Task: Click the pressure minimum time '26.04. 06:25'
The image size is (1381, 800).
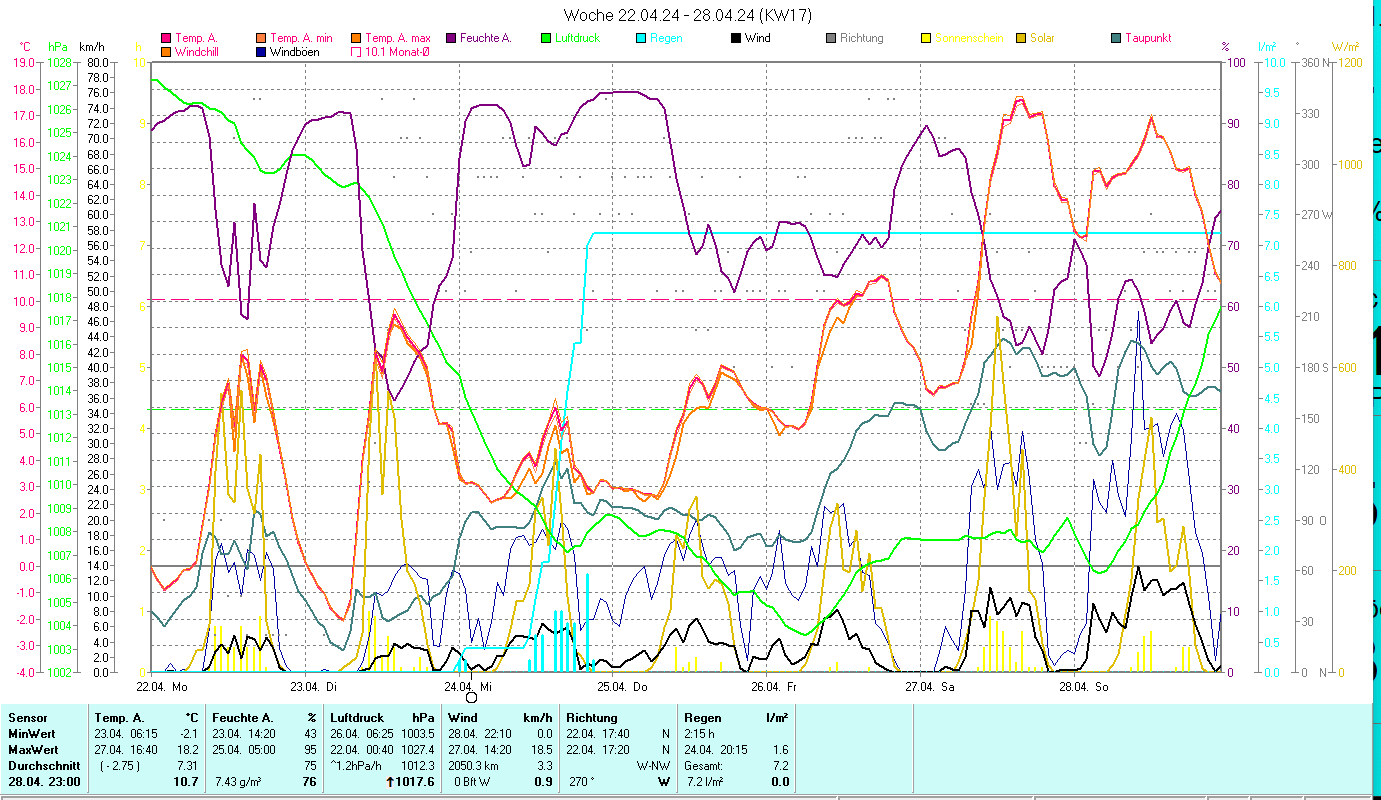Action: coord(363,734)
